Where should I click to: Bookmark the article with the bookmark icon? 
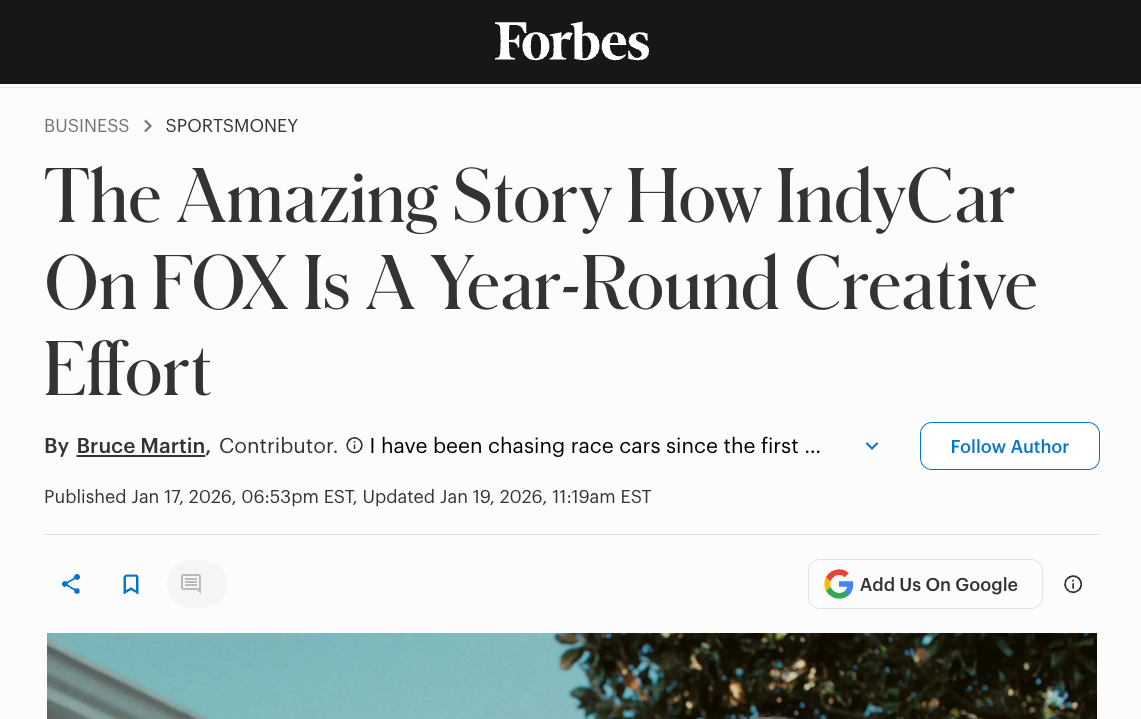pos(131,584)
